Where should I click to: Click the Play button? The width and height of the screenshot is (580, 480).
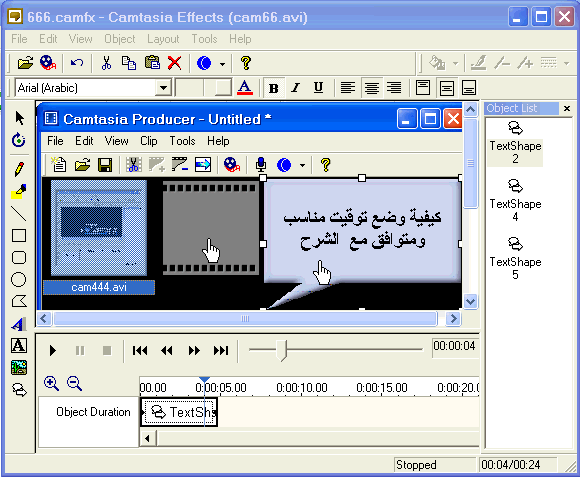click(x=53, y=350)
